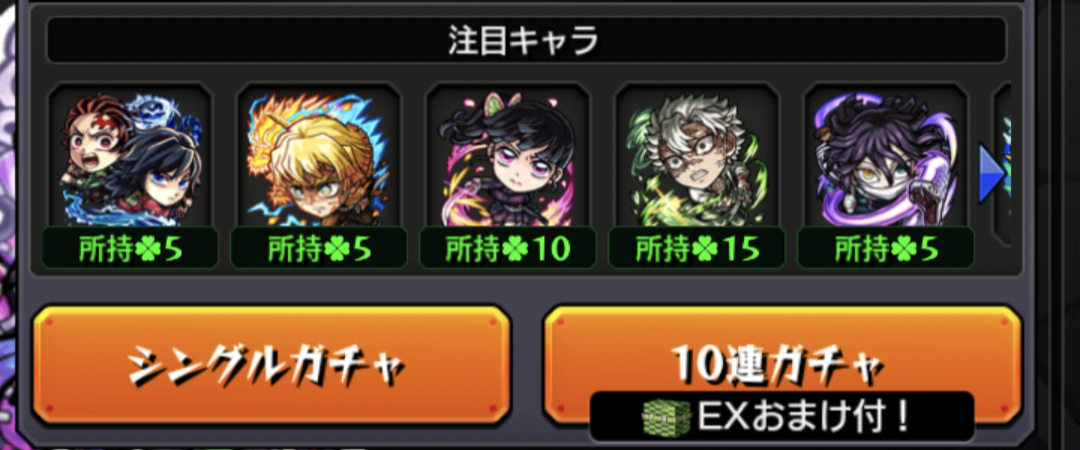Select the Tanjiro and Giyu character icon
1080x450 pixels.
130,156
